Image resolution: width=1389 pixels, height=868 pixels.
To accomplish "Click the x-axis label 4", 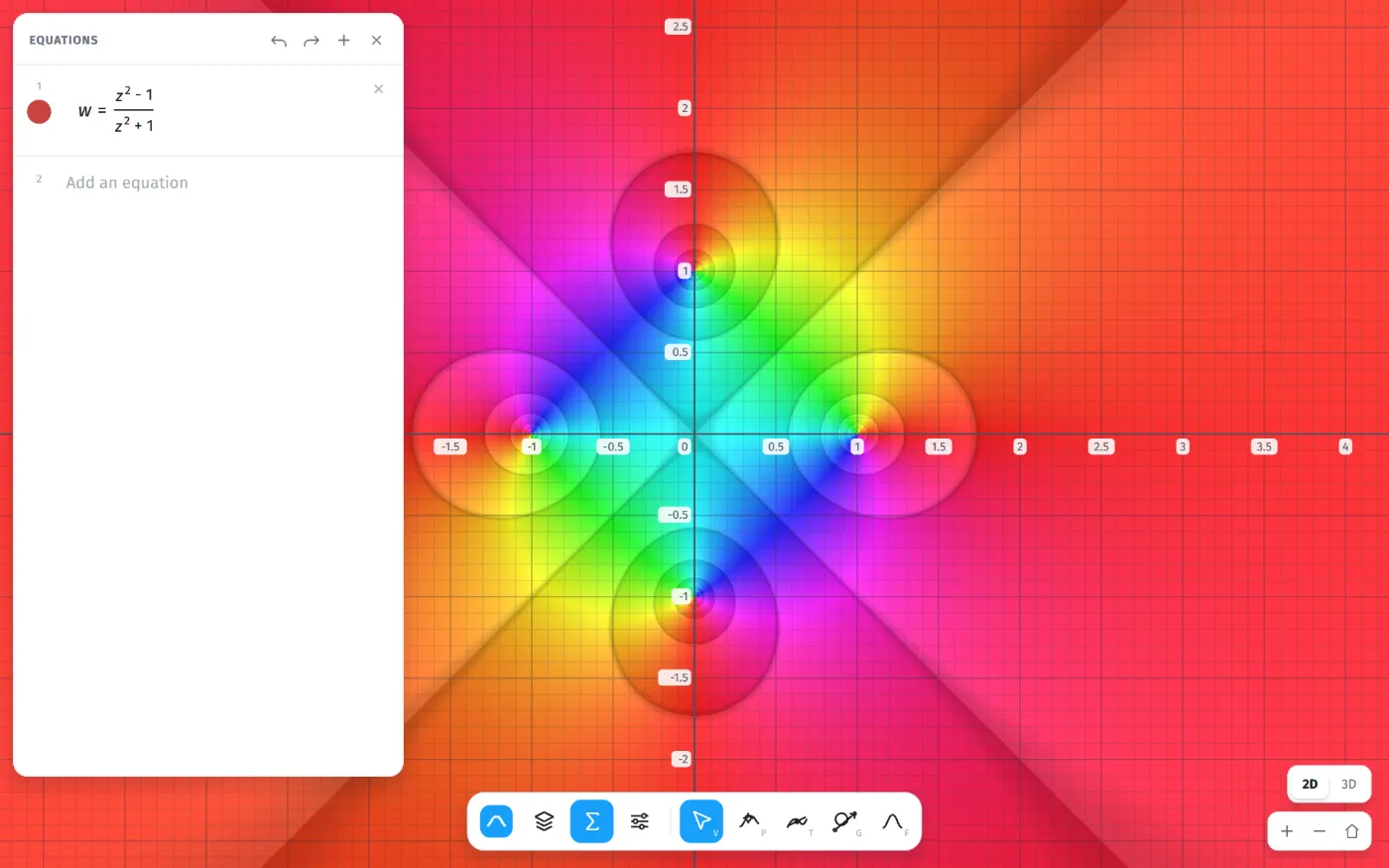I will pos(1345,446).
